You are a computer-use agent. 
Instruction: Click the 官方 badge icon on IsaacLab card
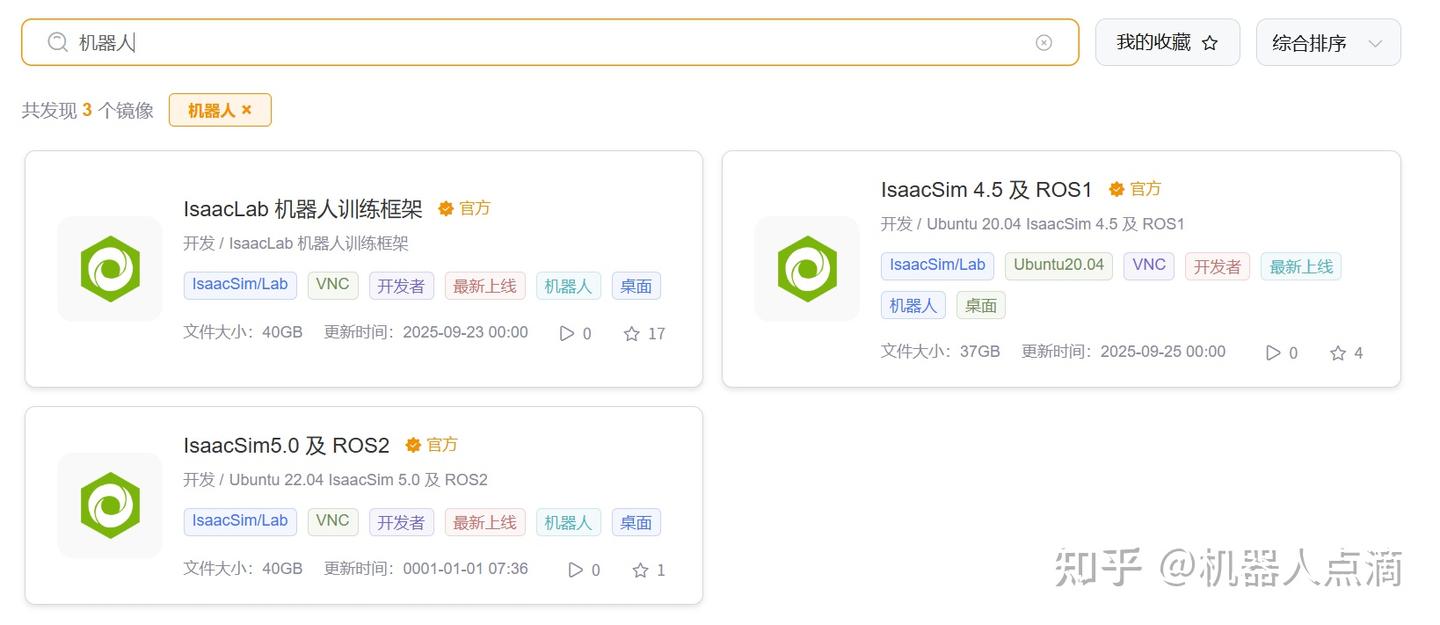pyautogui.click(x=446, y=209)
